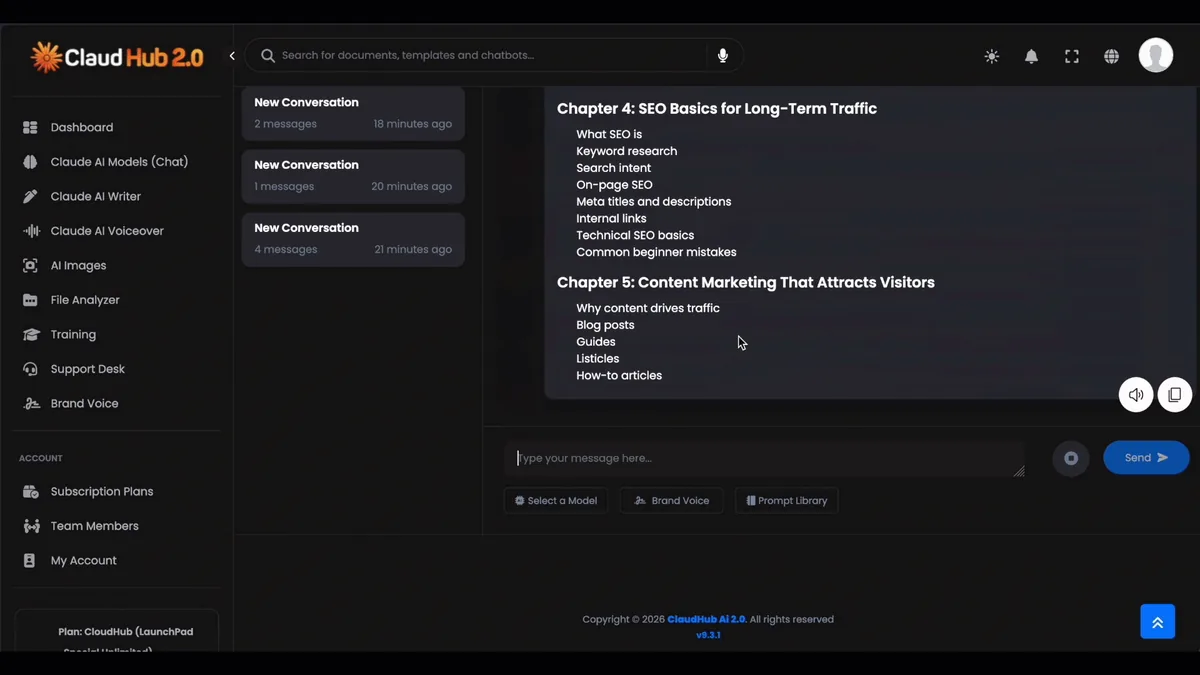
Task: Click the Claude AI Models brain icon
Action: [x=30, y=162]
